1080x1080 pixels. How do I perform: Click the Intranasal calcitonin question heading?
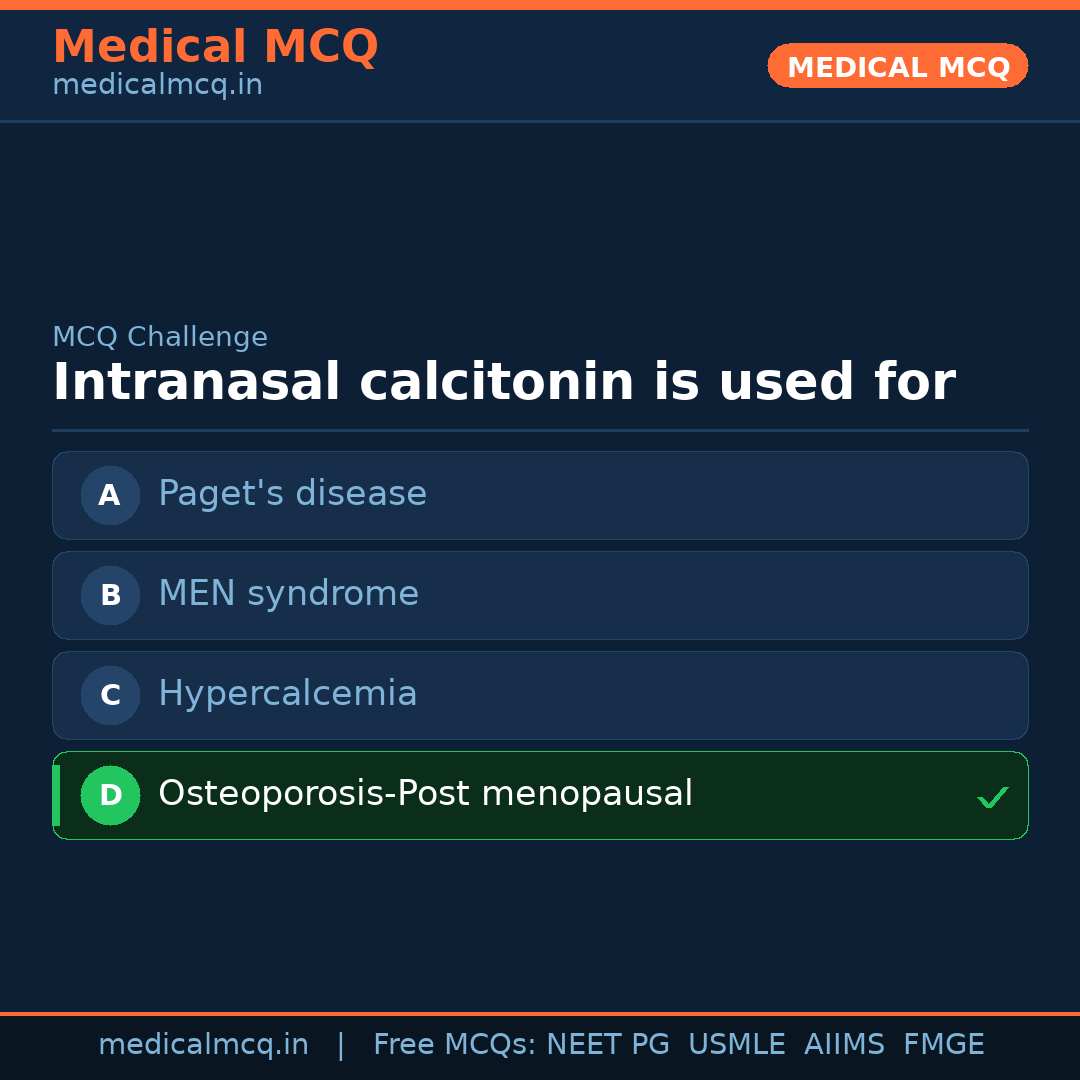point(503,382)
